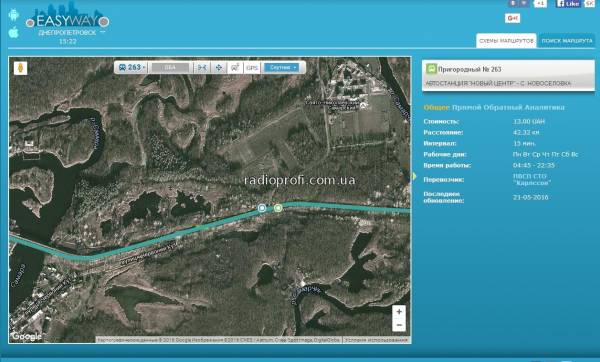
Task: Click the red G+ share icon
Action: click(x=512, y=18)
